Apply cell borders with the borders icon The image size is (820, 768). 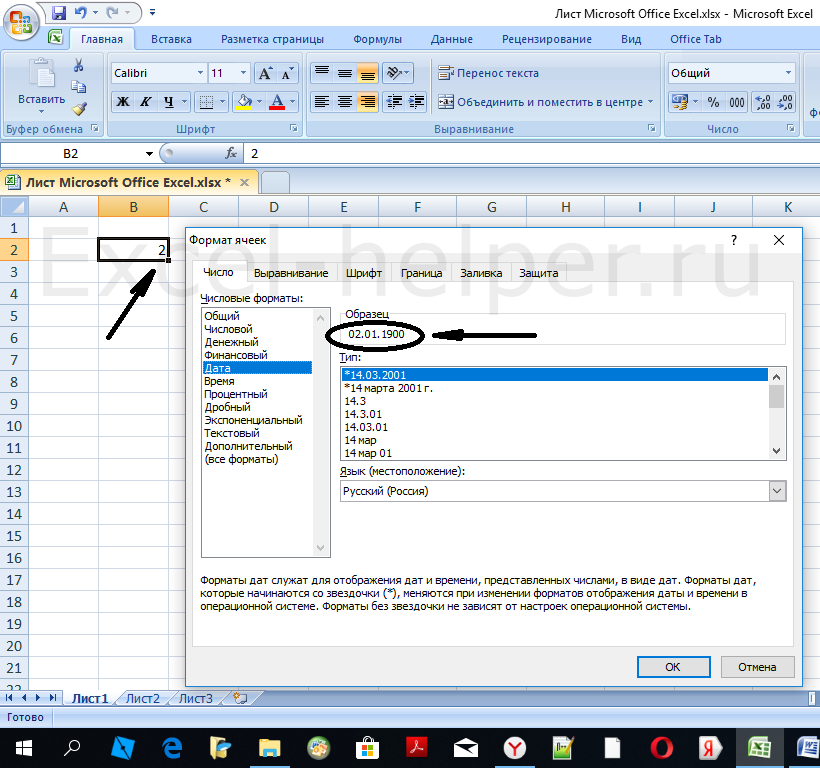pos(207,102)
